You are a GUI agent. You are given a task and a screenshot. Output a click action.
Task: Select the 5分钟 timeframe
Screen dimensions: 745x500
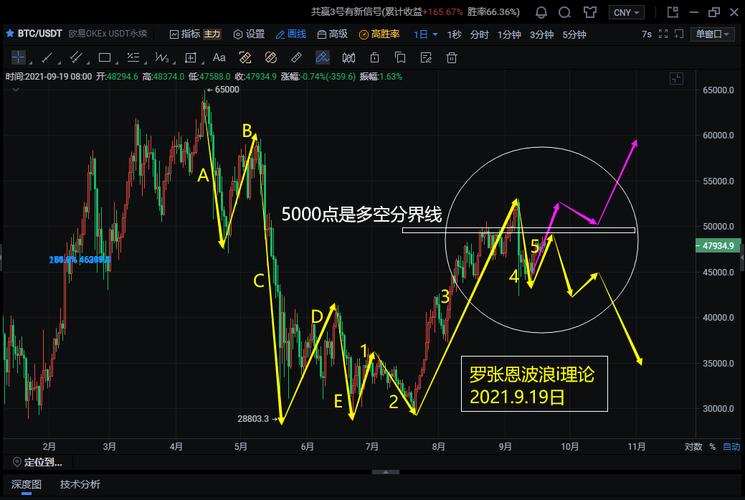click(x=574, y=34)
